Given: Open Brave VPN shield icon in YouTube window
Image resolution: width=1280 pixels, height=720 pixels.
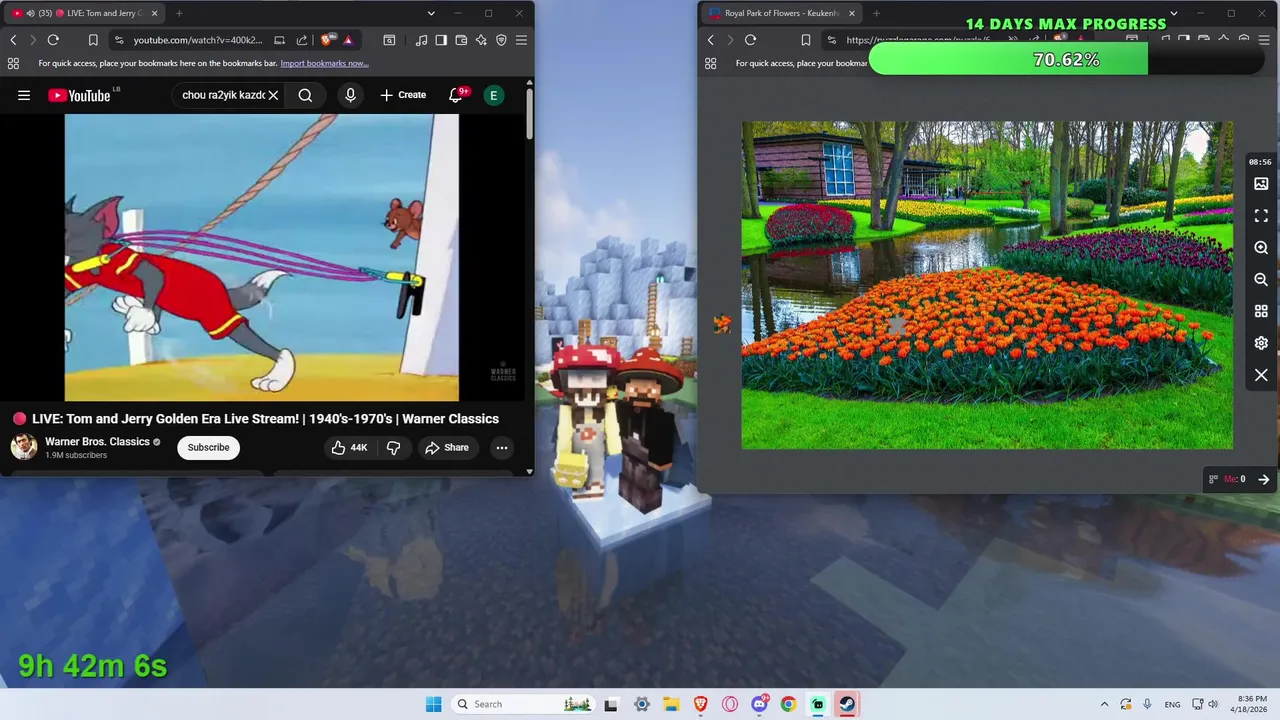Looking at the screenshot, I should pyautogui.click(x=501, y=40).
